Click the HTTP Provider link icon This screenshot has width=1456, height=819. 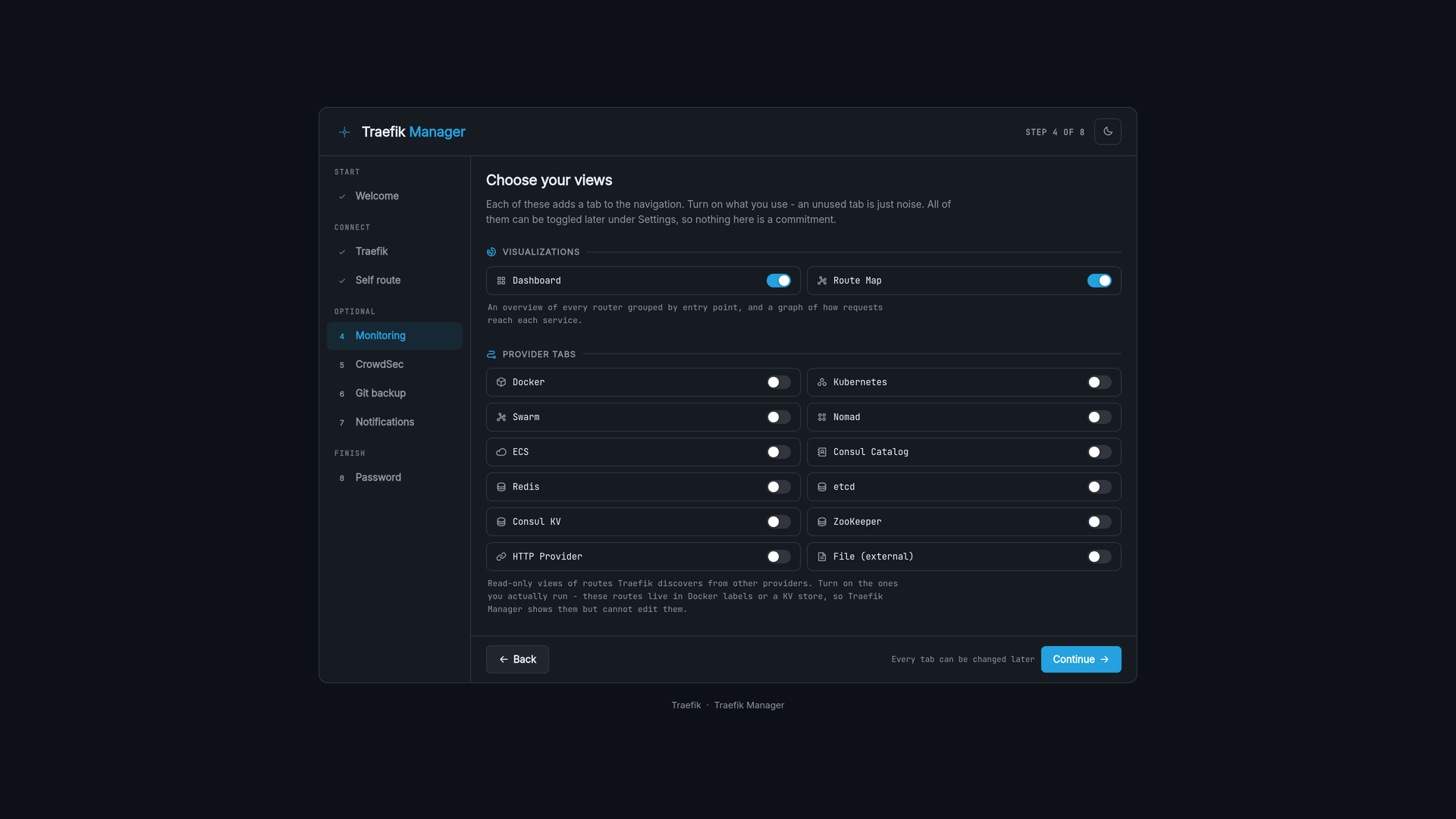(501, 557)
